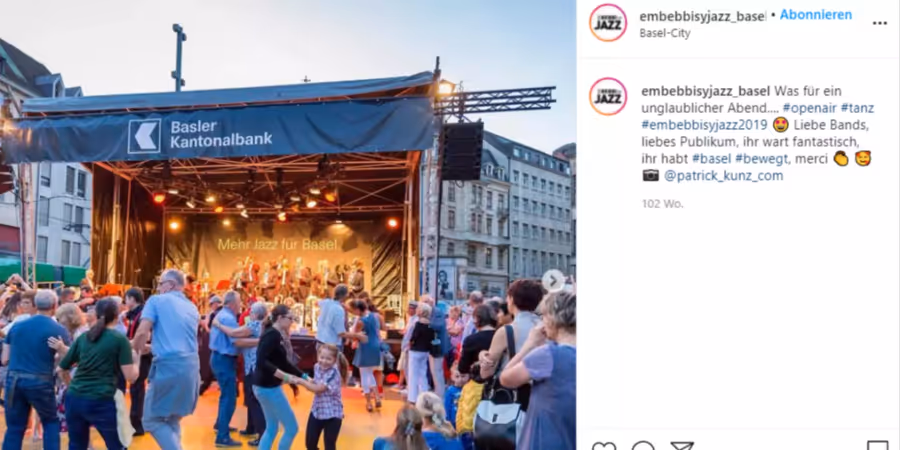Open the #basel hashtag
The height and width of the screenshot is (450, 900).
pos(711,158)
